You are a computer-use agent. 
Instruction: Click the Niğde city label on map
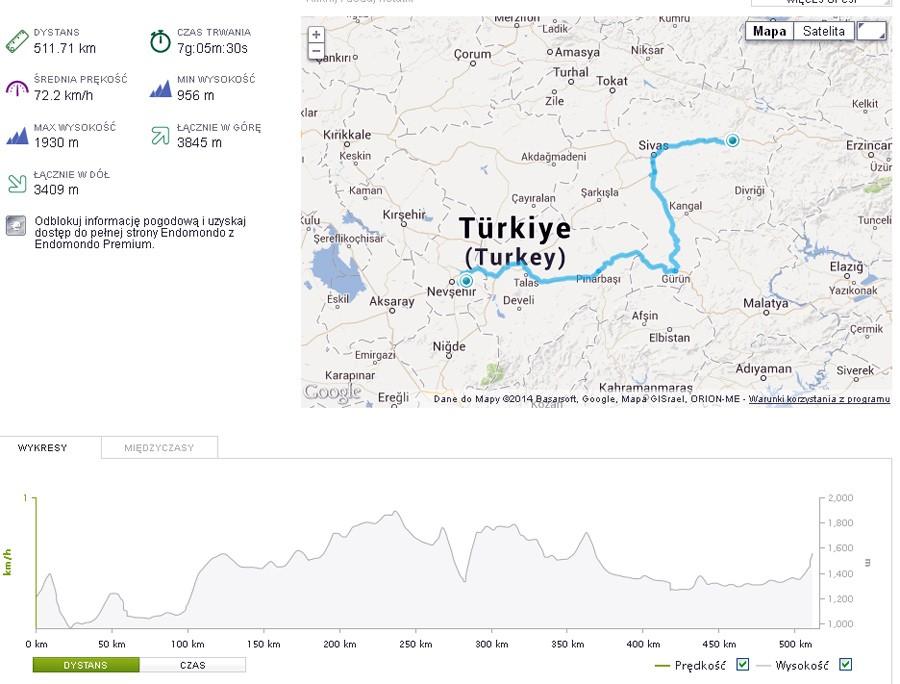click(449, 347)
